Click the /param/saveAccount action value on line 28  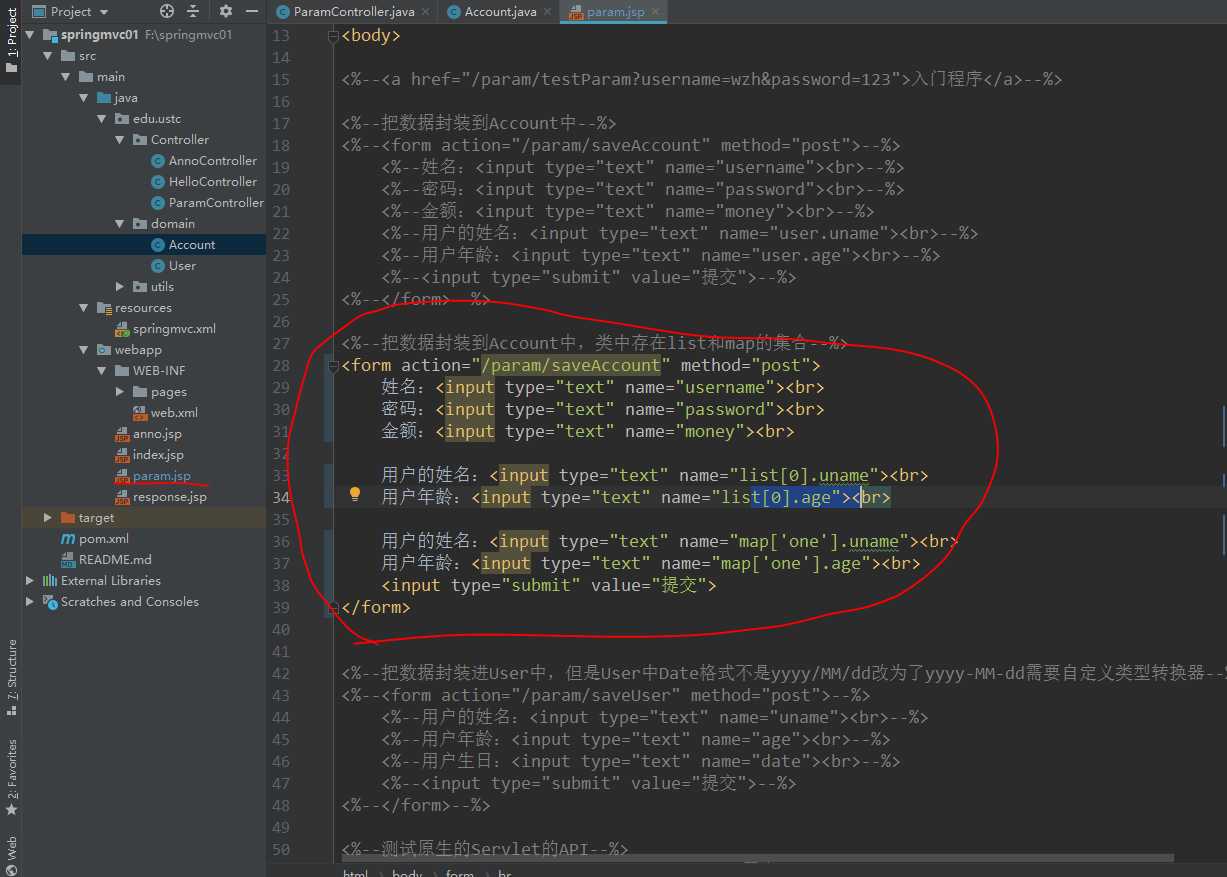pyautogui.click(x=571, y=365)
